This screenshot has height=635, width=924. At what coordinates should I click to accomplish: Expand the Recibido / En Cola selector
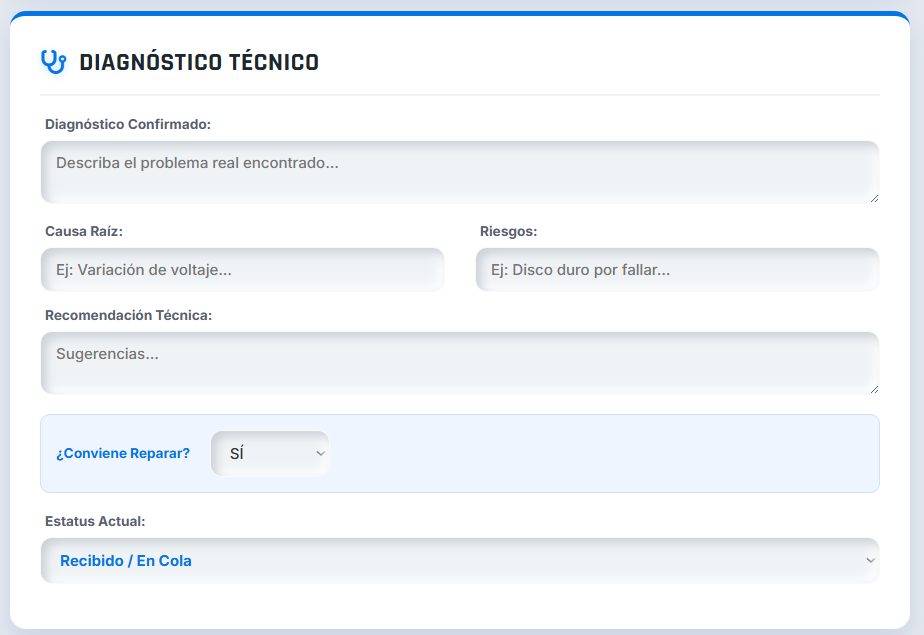coord(459,560)
